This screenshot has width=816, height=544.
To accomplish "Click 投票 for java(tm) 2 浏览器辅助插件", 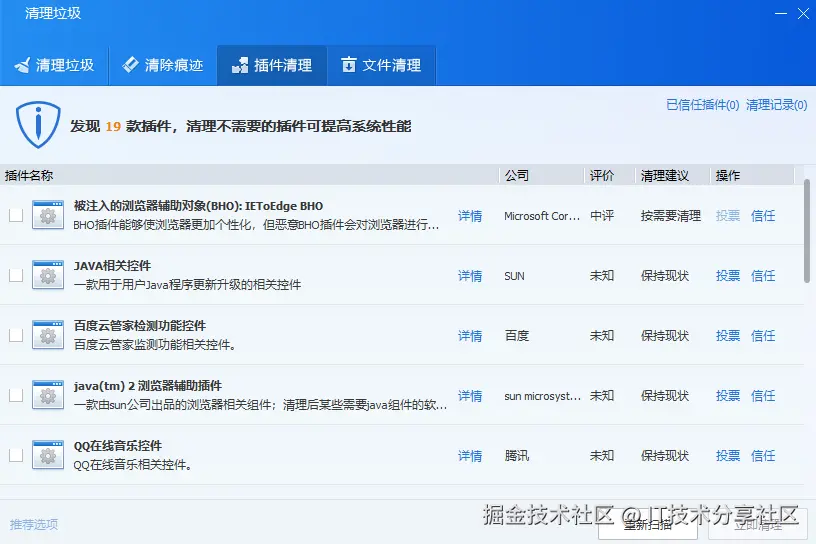I will pos(728,396).
